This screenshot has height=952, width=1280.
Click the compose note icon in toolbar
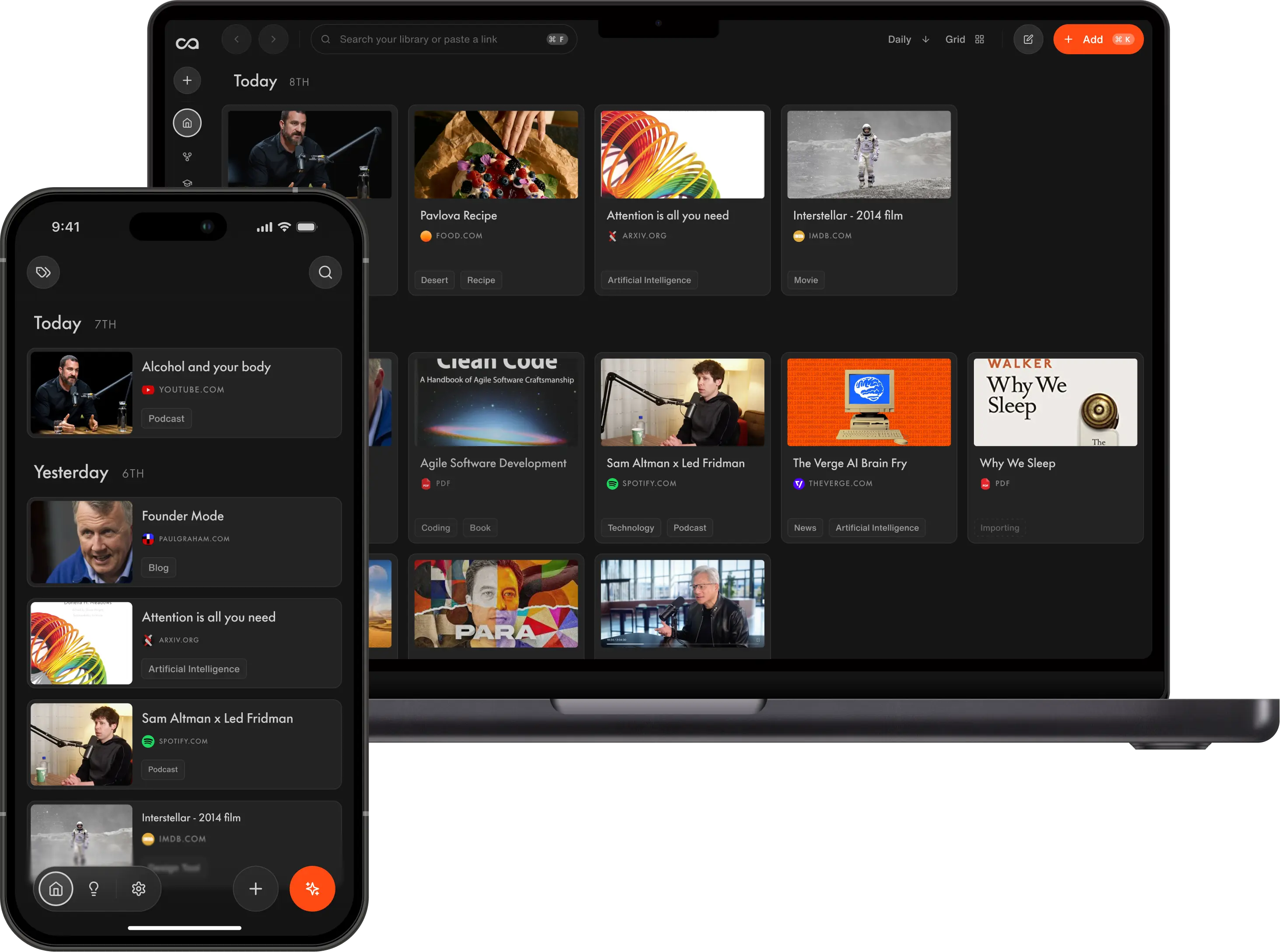(1028, 39)
